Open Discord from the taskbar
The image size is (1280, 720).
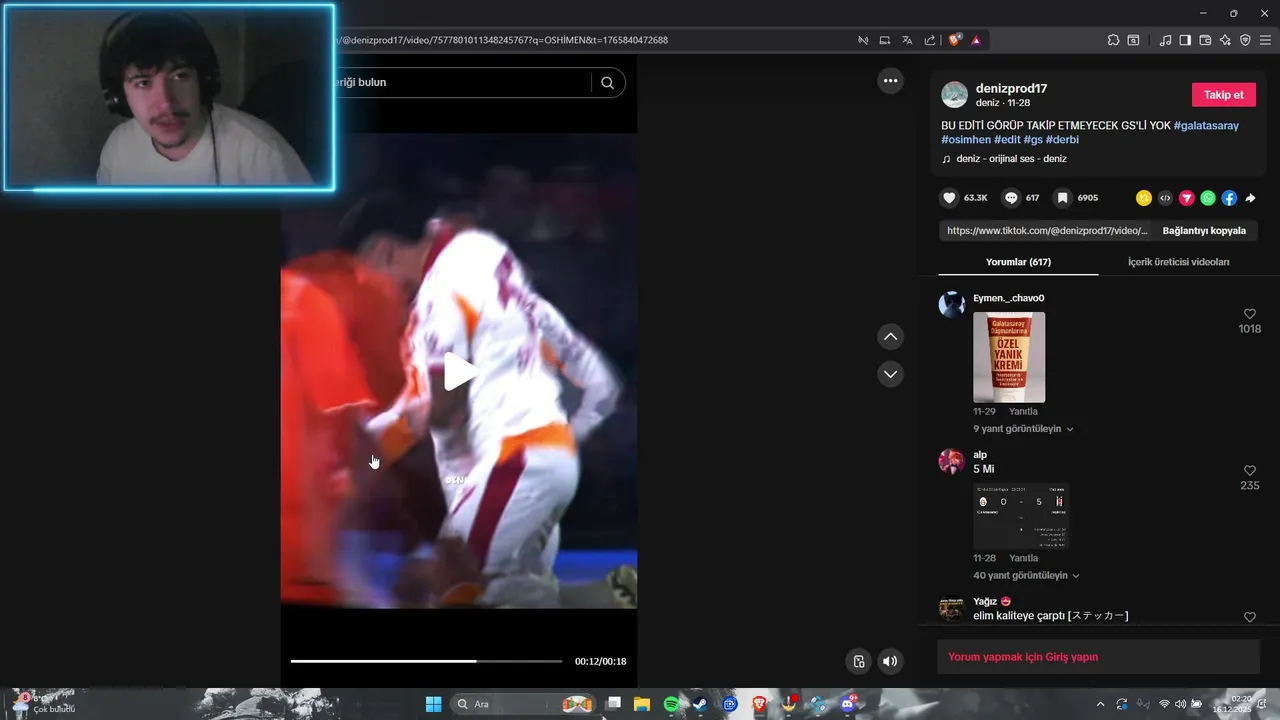849,704
